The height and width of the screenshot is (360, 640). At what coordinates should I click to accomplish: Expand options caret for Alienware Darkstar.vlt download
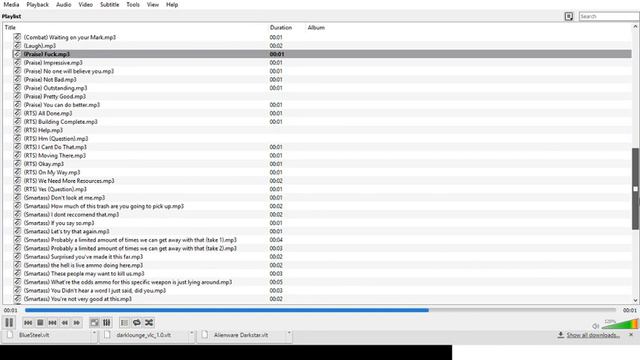pos(289,333)
